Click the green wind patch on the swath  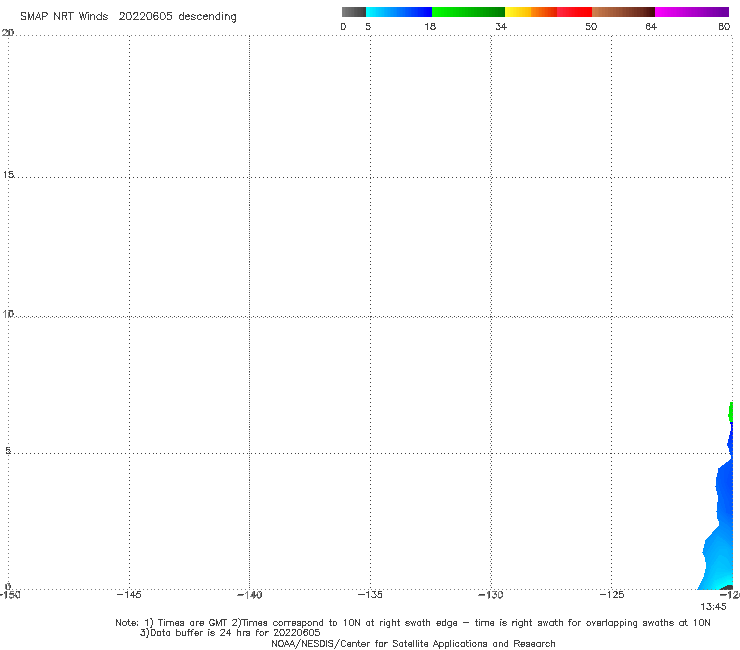pyautogui.click(x=731, y=412)
